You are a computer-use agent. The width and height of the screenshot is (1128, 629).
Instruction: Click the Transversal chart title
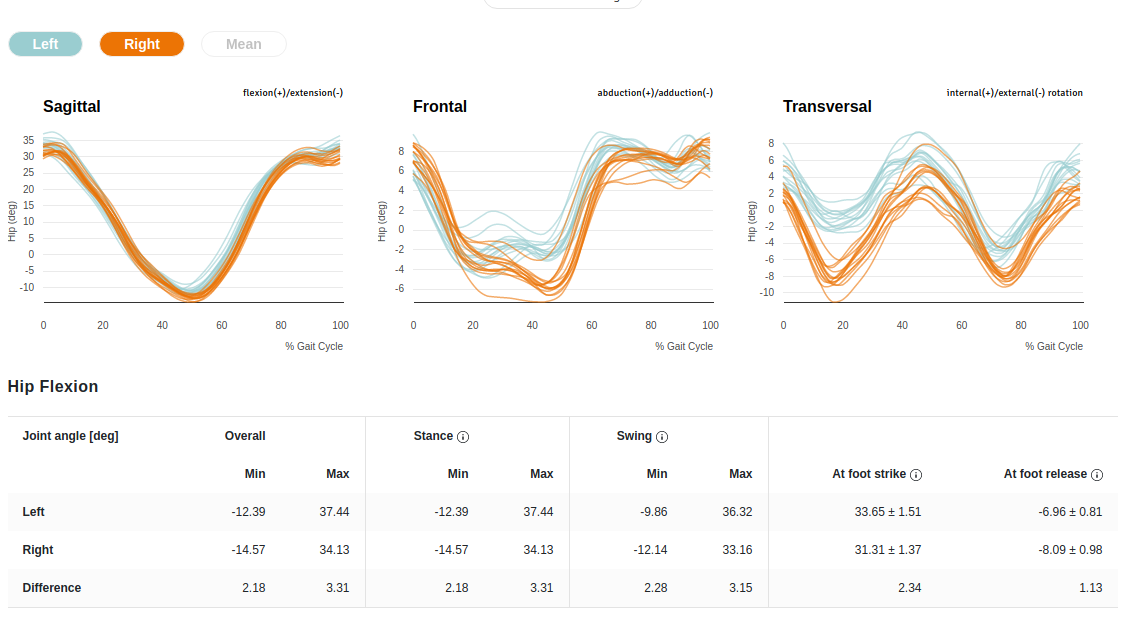click(x=827, y=107)
